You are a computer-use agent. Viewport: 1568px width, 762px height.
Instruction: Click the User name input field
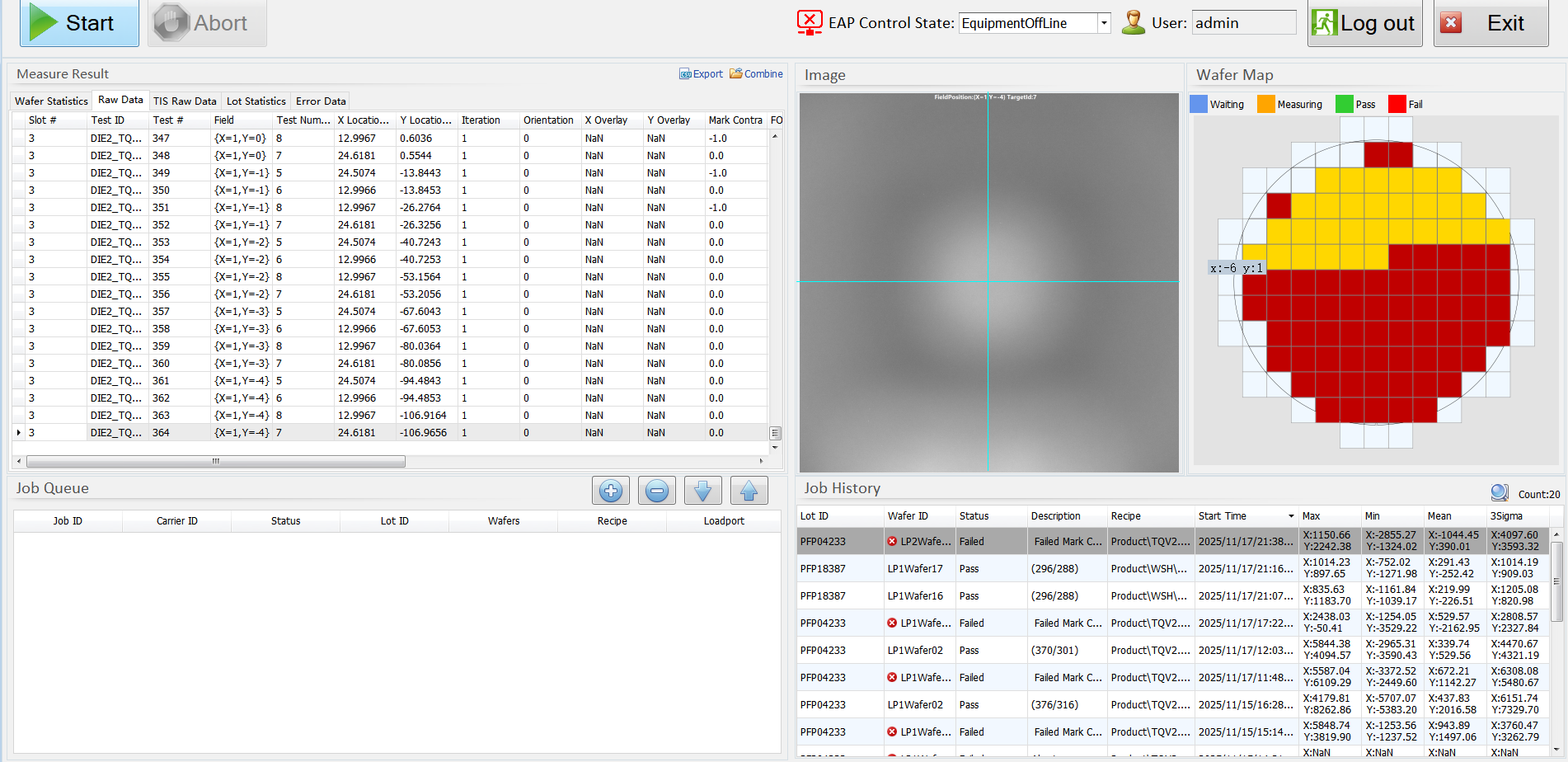[x=1243, y=23]
